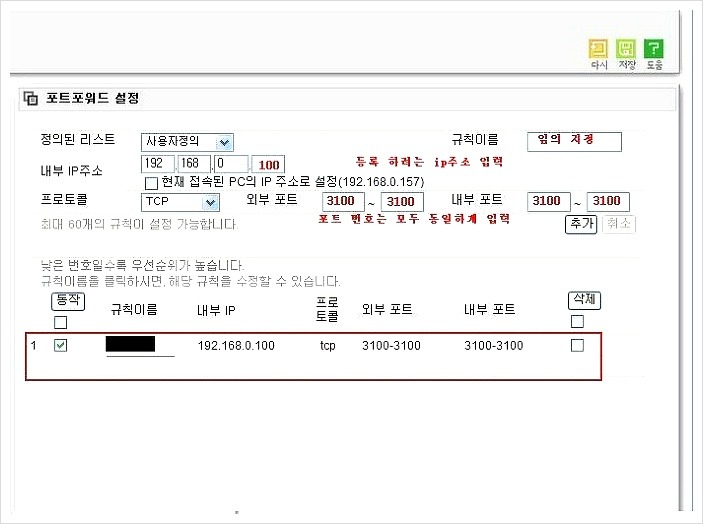
Task: Click the 취소 button
Action: pyautogui.click(x=619, y=224)
